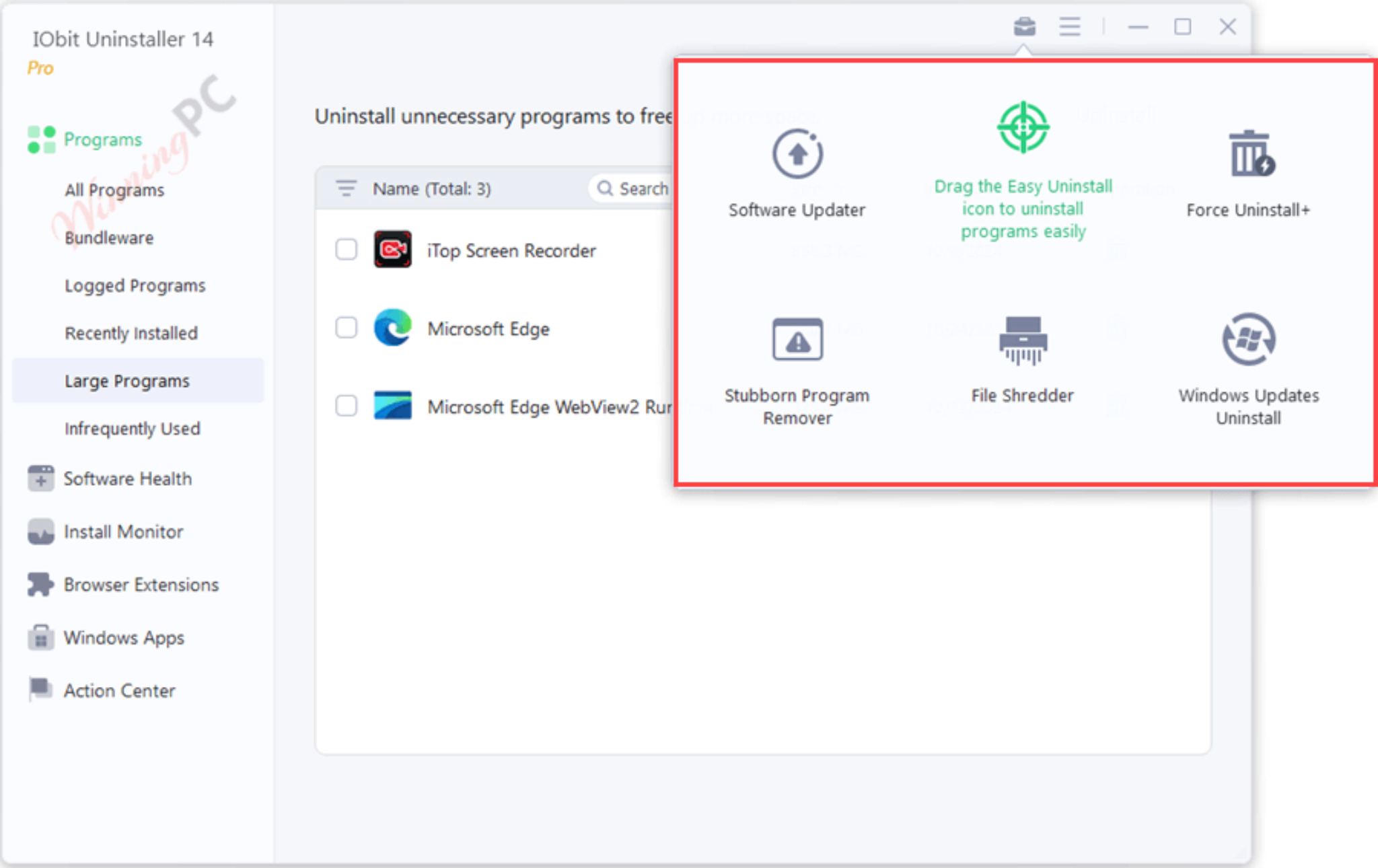This screenshot has height=868, width=1378.
Task: Go to Action Center
Action: click(119, 690)
